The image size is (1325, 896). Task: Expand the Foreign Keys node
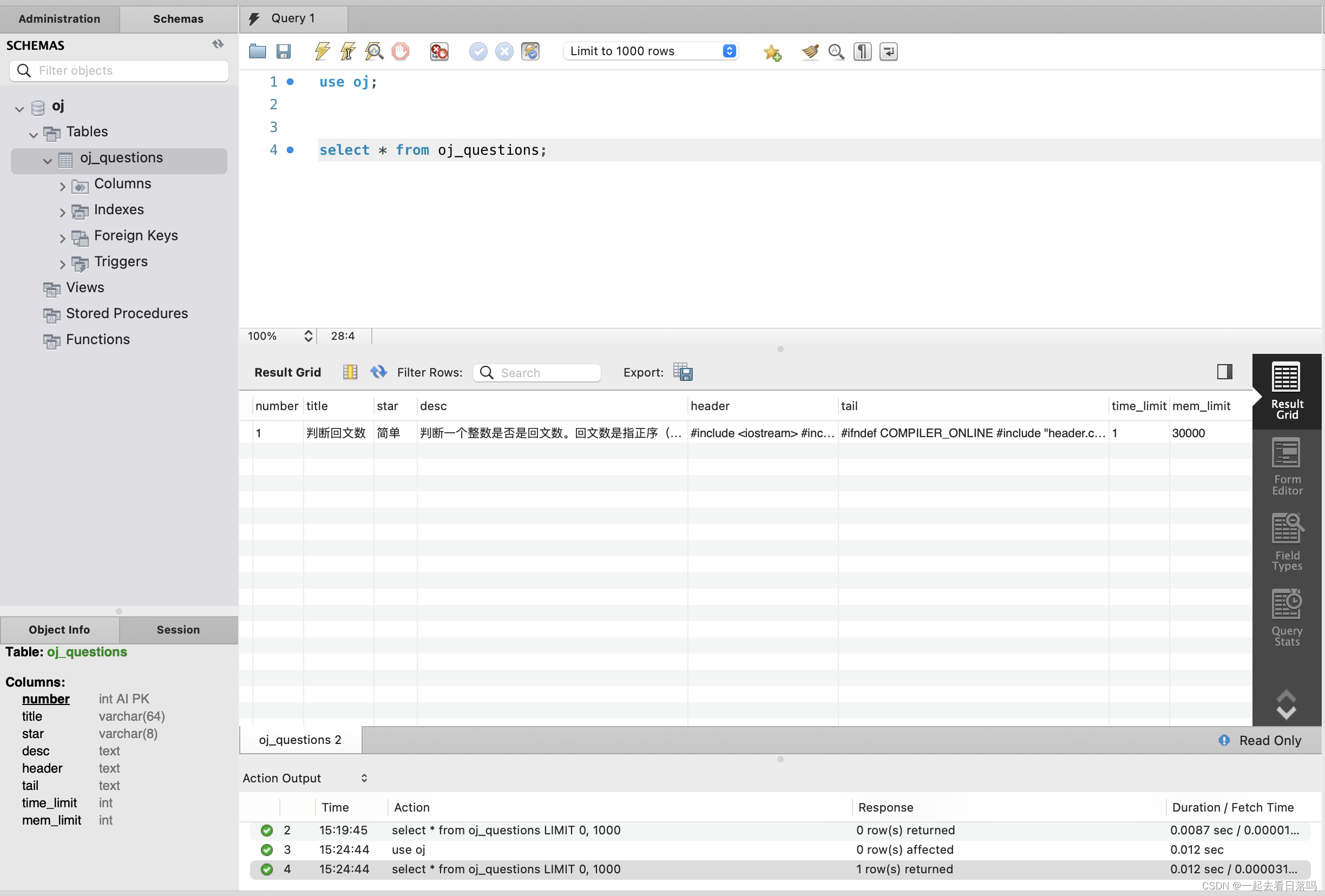63,238
